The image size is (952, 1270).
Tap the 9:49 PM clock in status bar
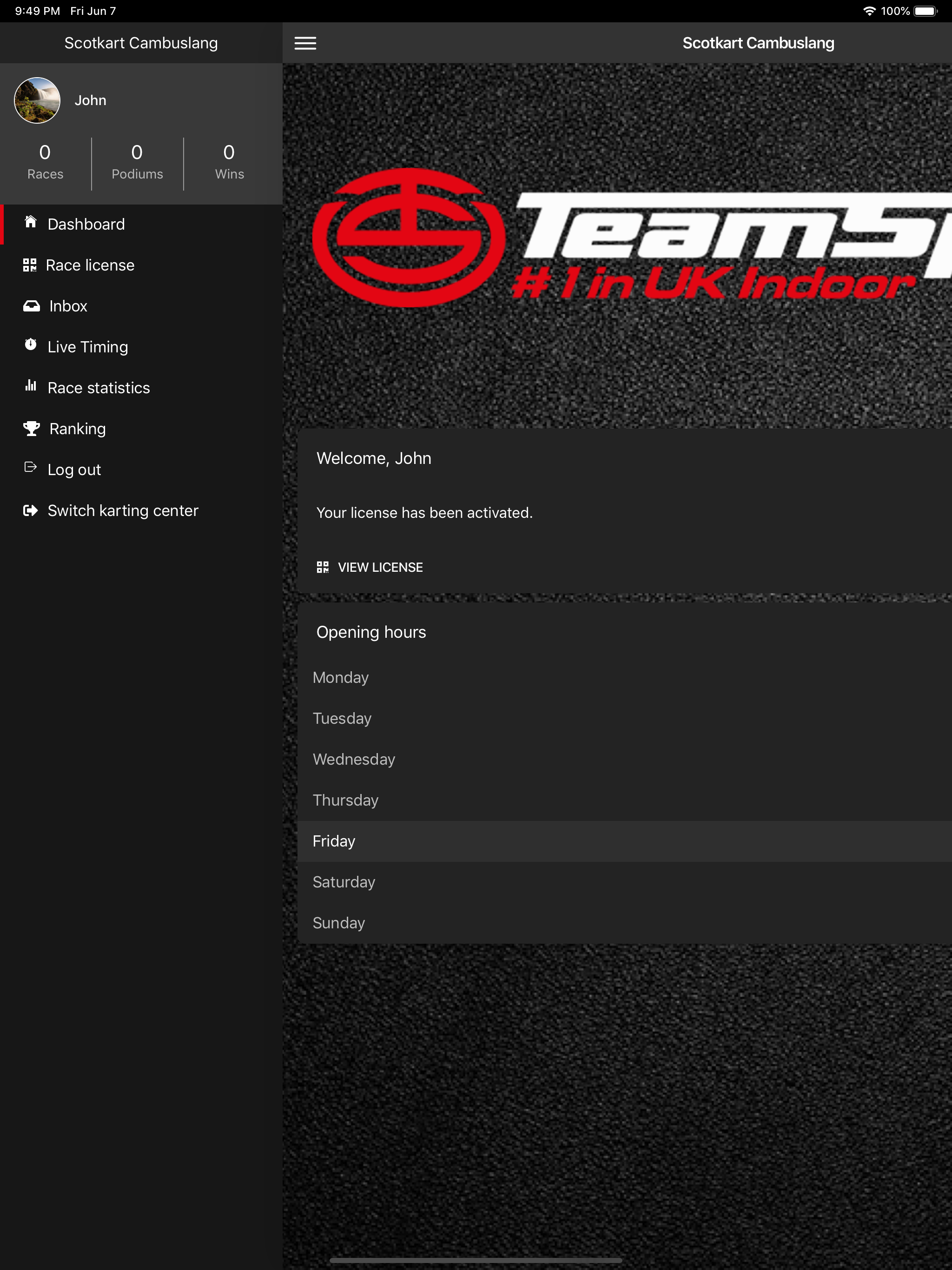click(x=37, y=11)
